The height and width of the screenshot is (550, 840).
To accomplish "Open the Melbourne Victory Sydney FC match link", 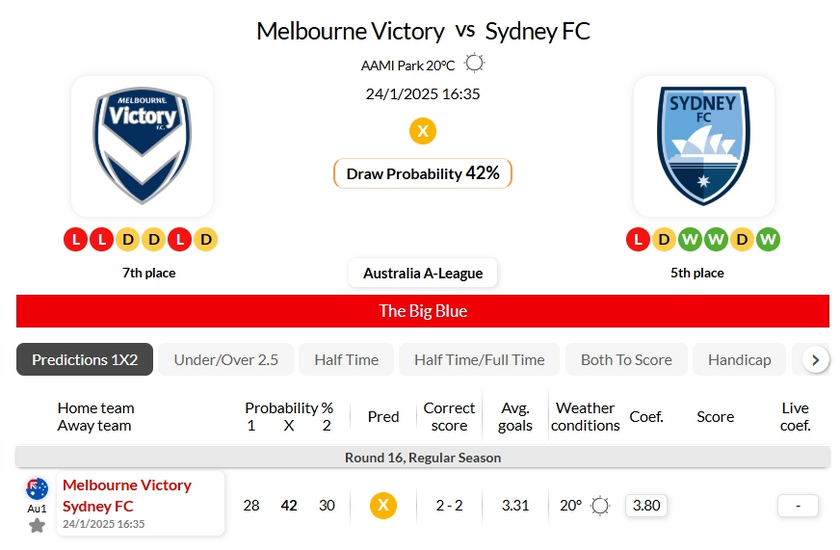I will (127, 494).
